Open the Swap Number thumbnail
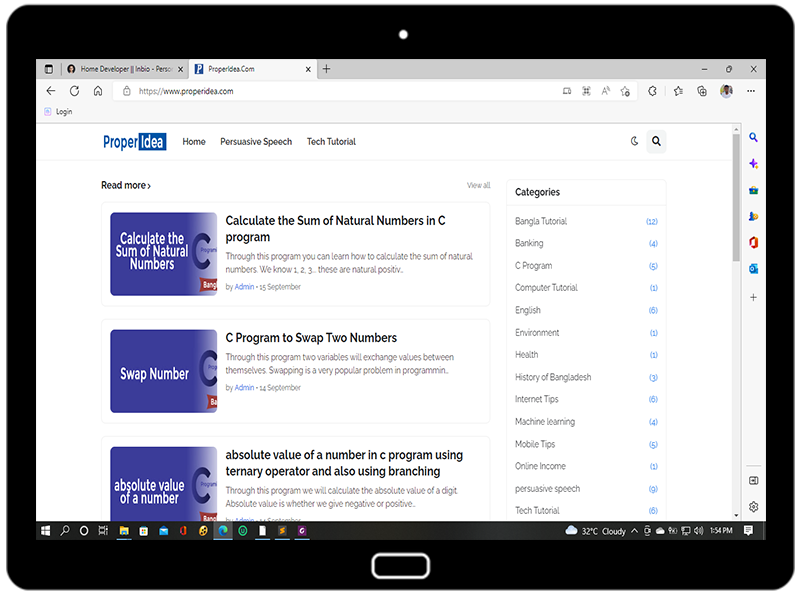 (x=163, y=371)
